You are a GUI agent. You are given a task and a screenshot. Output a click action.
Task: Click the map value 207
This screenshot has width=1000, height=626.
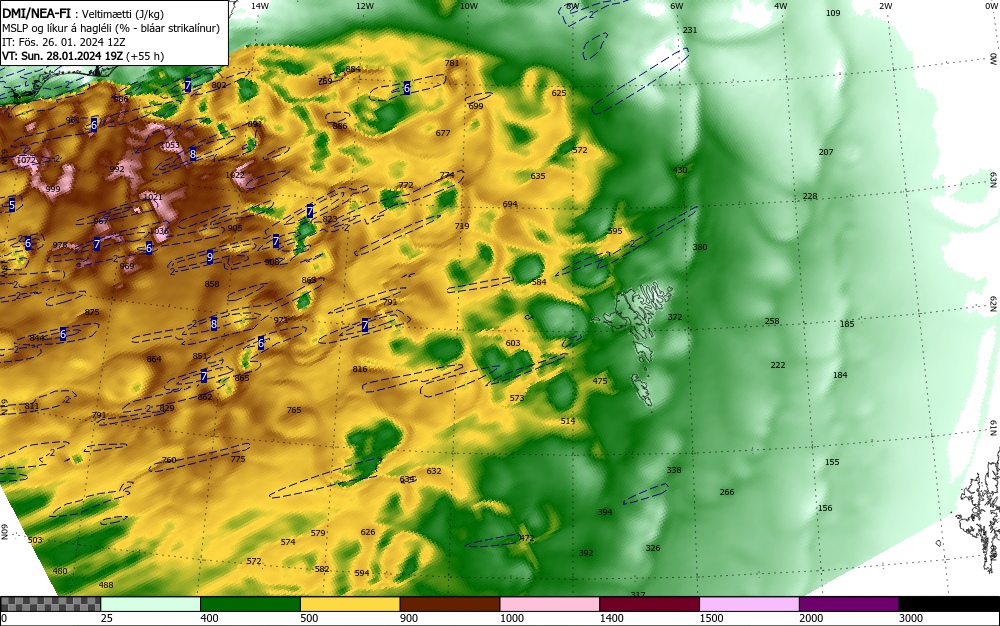pyautogui.click(x=826, y=152)
